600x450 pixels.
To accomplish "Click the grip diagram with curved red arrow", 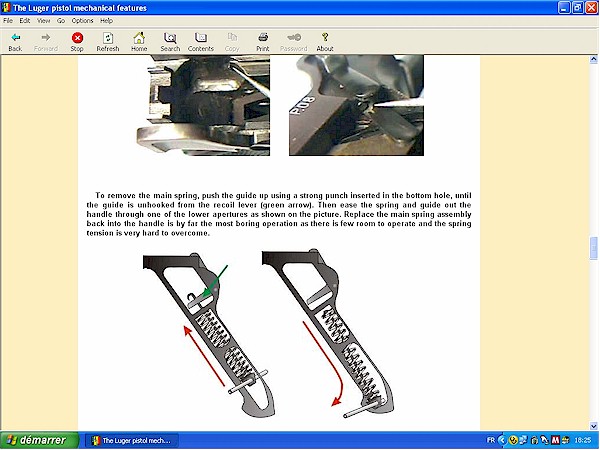I will (x=328, y=333).
